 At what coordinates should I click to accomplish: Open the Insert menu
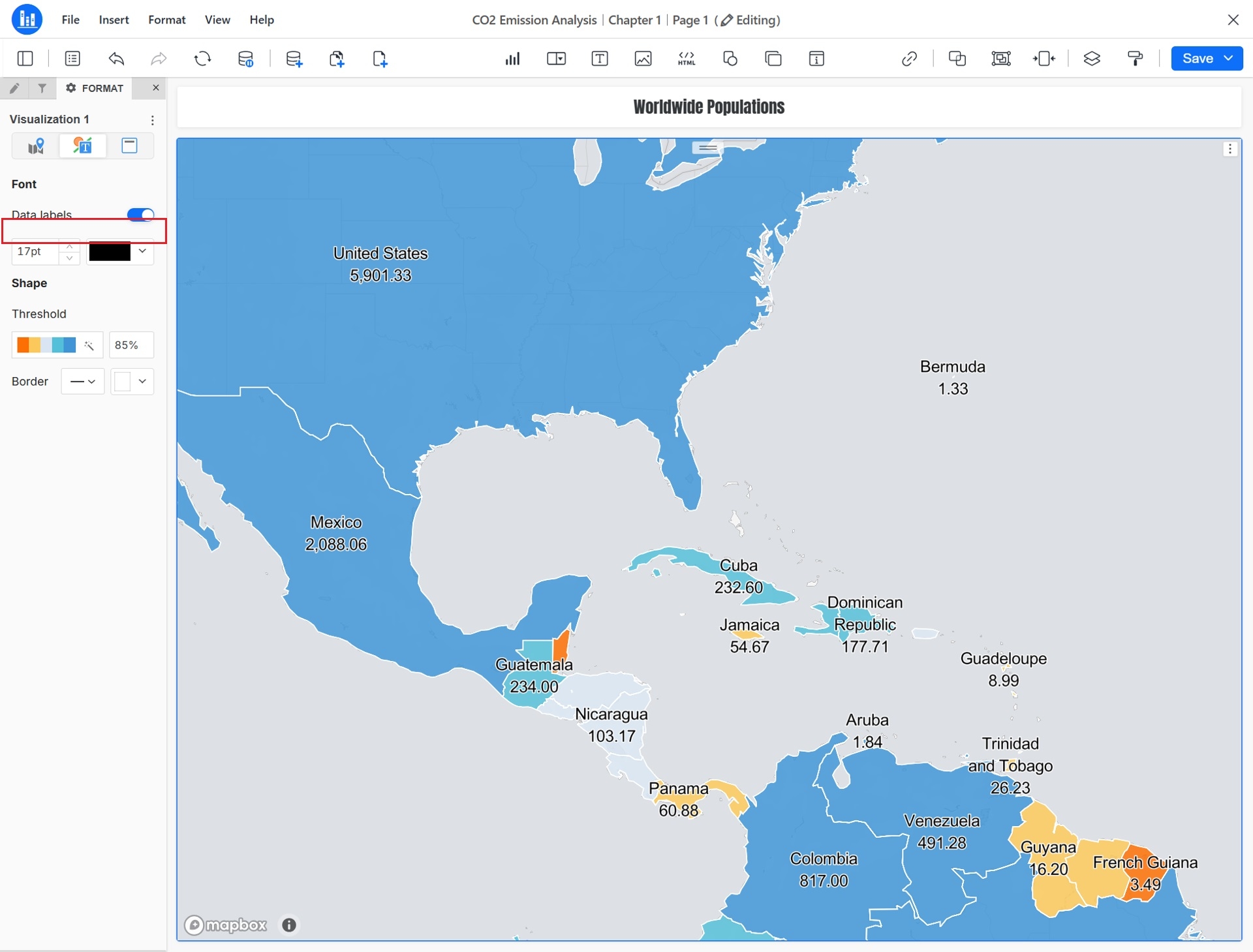pos(114,20)
